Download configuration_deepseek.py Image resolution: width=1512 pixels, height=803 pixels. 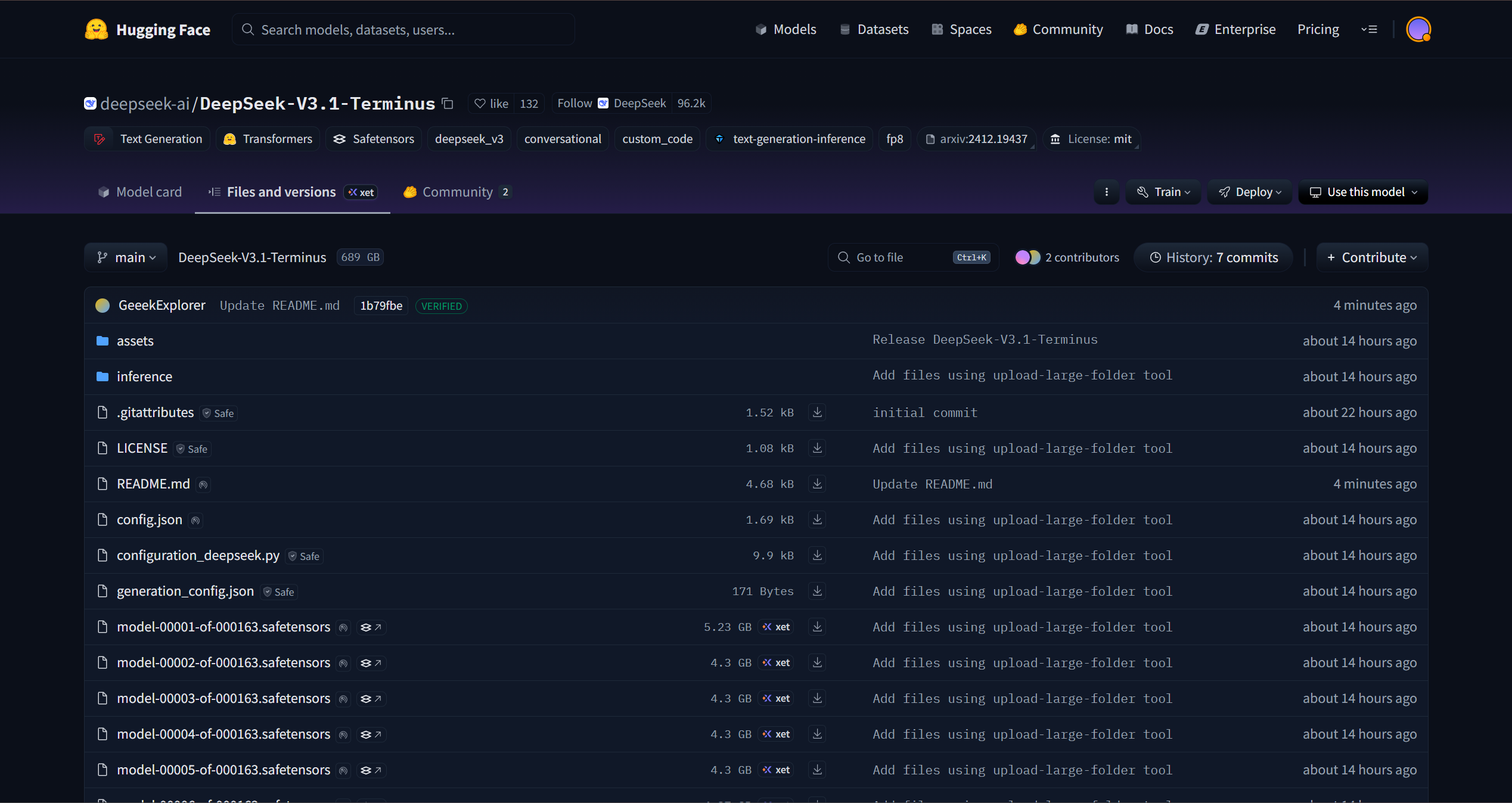coord(818,555)
